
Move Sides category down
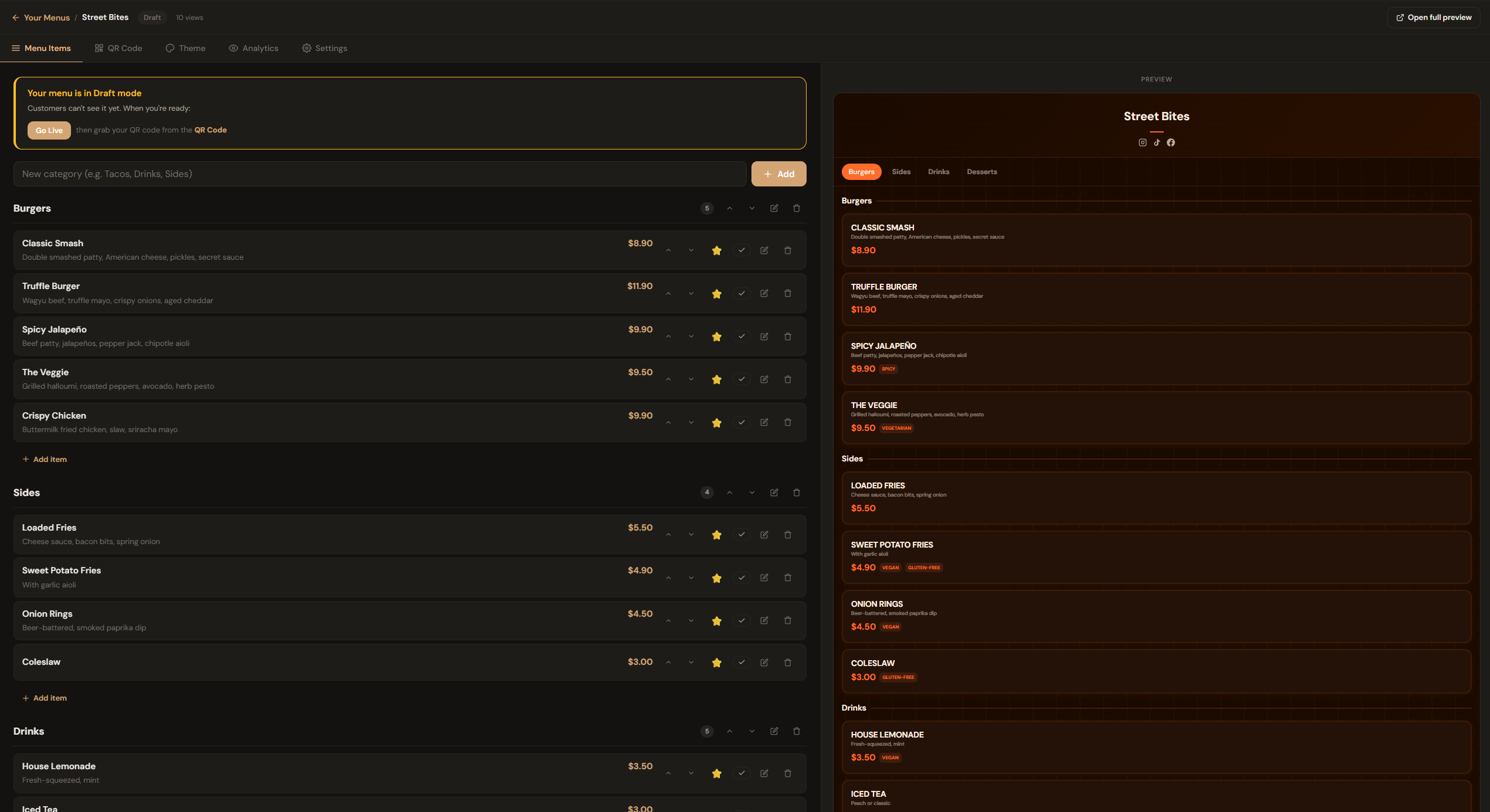pos(752,492)
